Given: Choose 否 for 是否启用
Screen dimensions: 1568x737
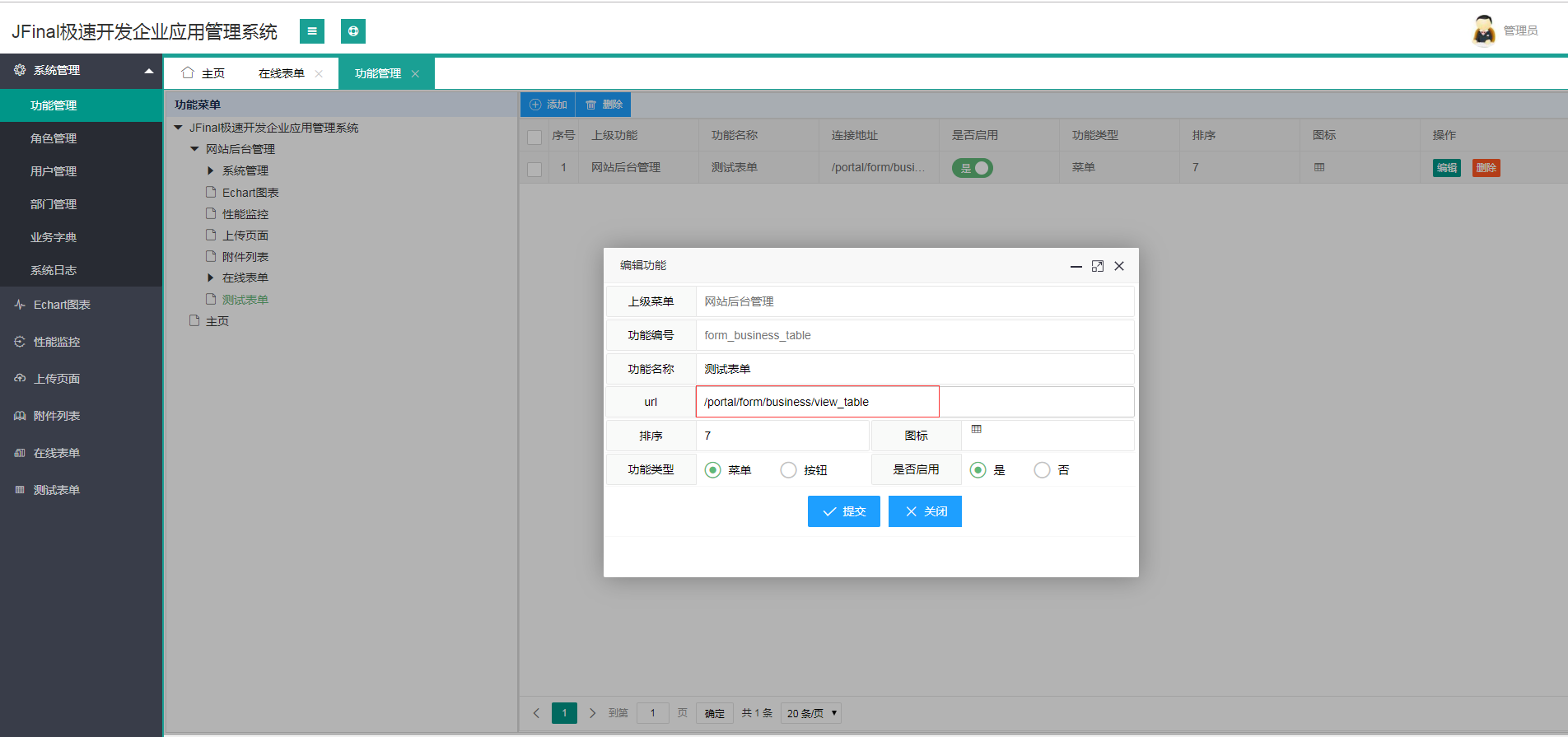Looking at the screenshot, I should (x=1043, y=470).
